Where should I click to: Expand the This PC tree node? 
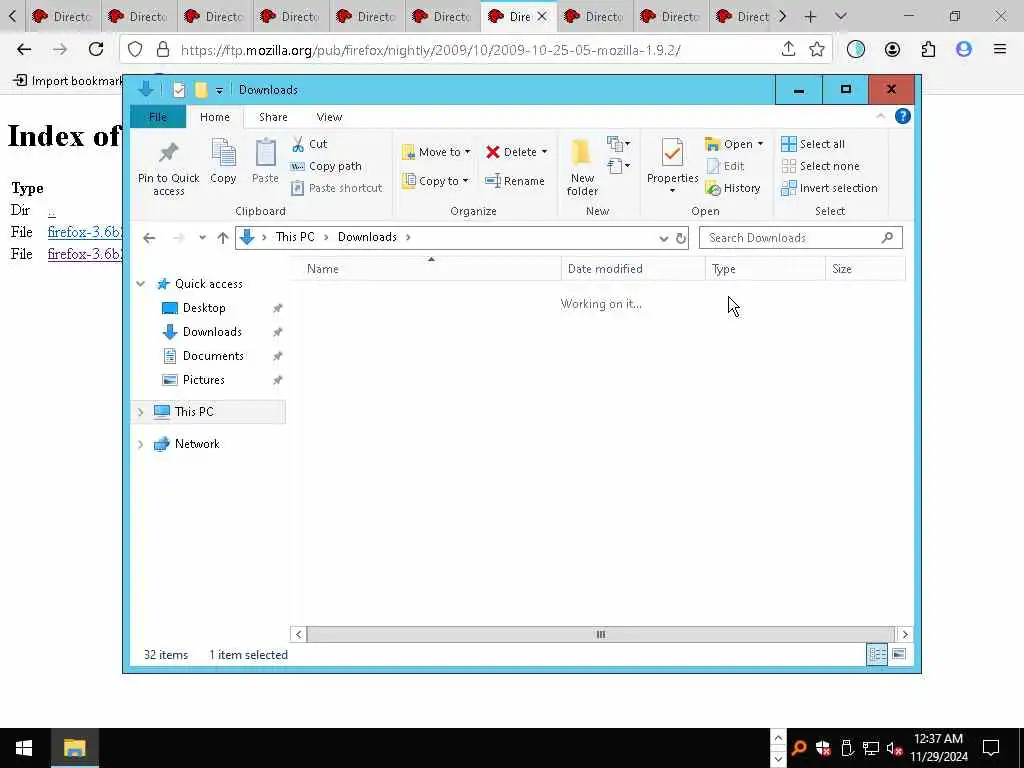click(140, 412)
